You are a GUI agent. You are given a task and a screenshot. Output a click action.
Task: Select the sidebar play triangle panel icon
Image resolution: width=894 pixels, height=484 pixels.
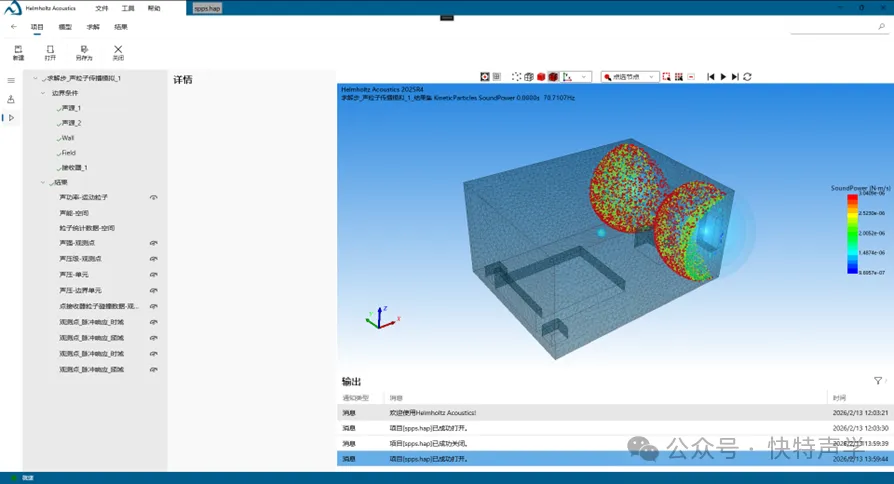click(11, 117)
